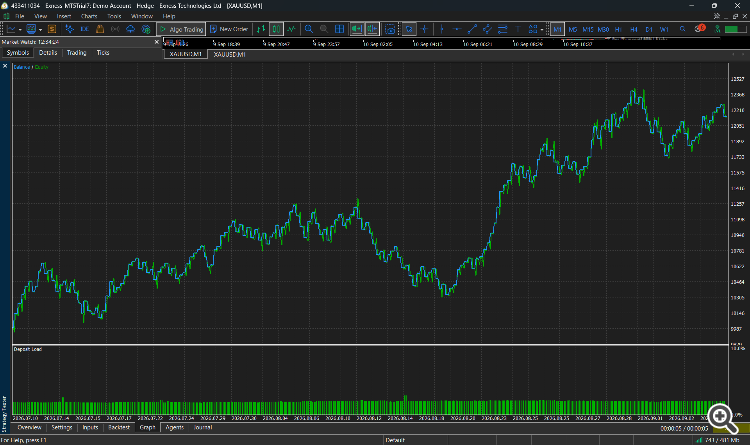This screenshot has width=750, height=445.
Task: Switch to the H1 timeframe
Action: [x=618, y=30]
